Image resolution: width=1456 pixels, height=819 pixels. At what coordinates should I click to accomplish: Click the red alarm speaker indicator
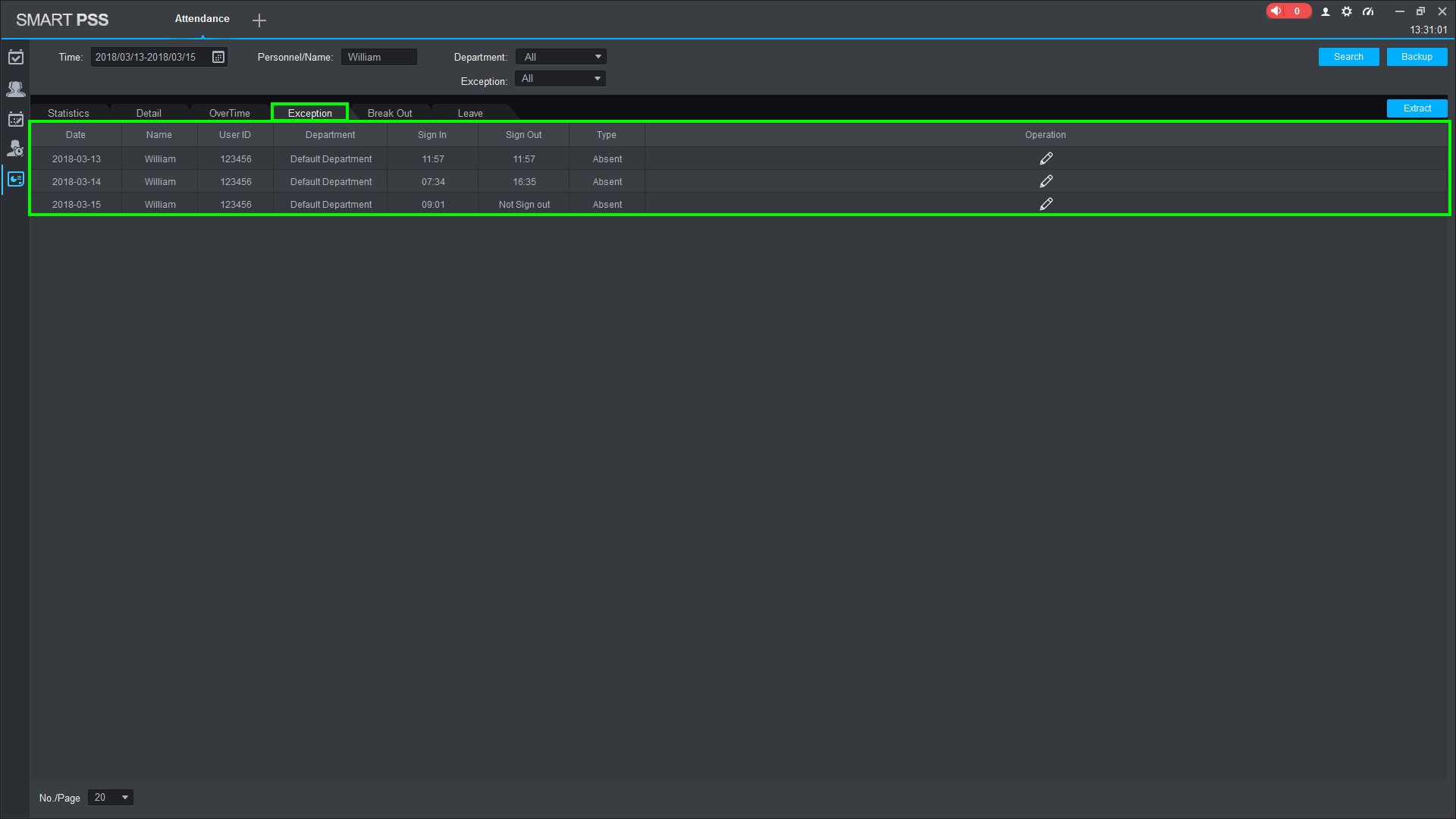coord(1287,11)
